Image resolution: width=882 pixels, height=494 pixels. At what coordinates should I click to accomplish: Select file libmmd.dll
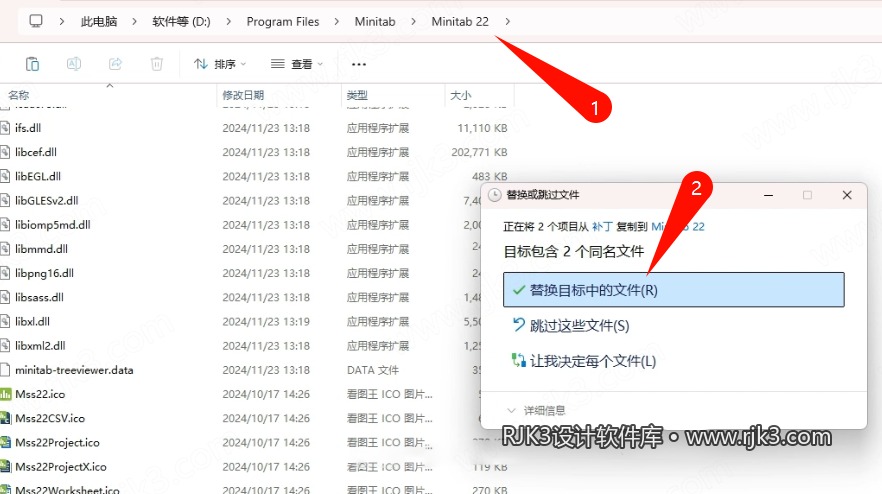click(42, 249)
